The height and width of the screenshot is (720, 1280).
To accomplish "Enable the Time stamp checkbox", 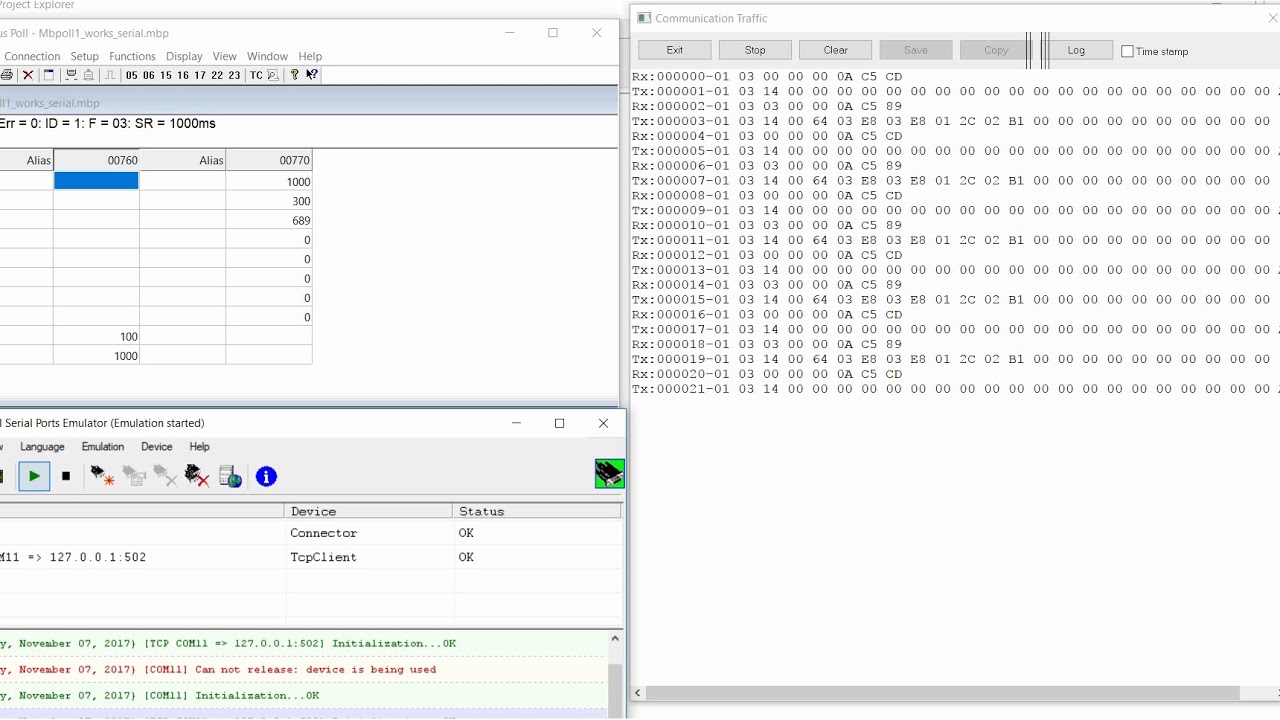I will [1127, 51].
